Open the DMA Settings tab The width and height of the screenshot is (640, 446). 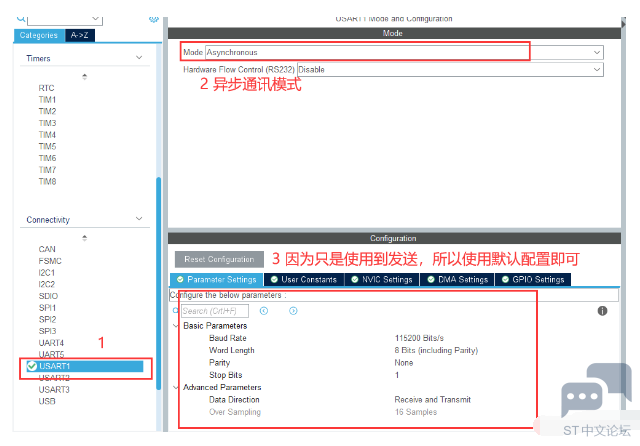[x=458, y=280]
